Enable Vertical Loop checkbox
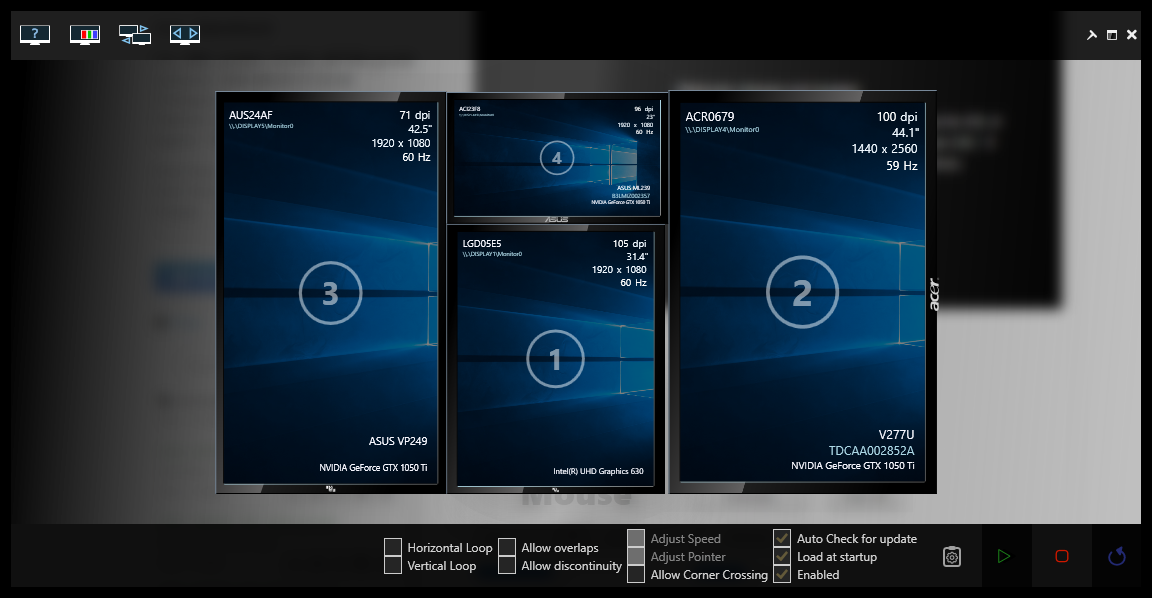The image size is (1152, 598). [x=393, y=565]
